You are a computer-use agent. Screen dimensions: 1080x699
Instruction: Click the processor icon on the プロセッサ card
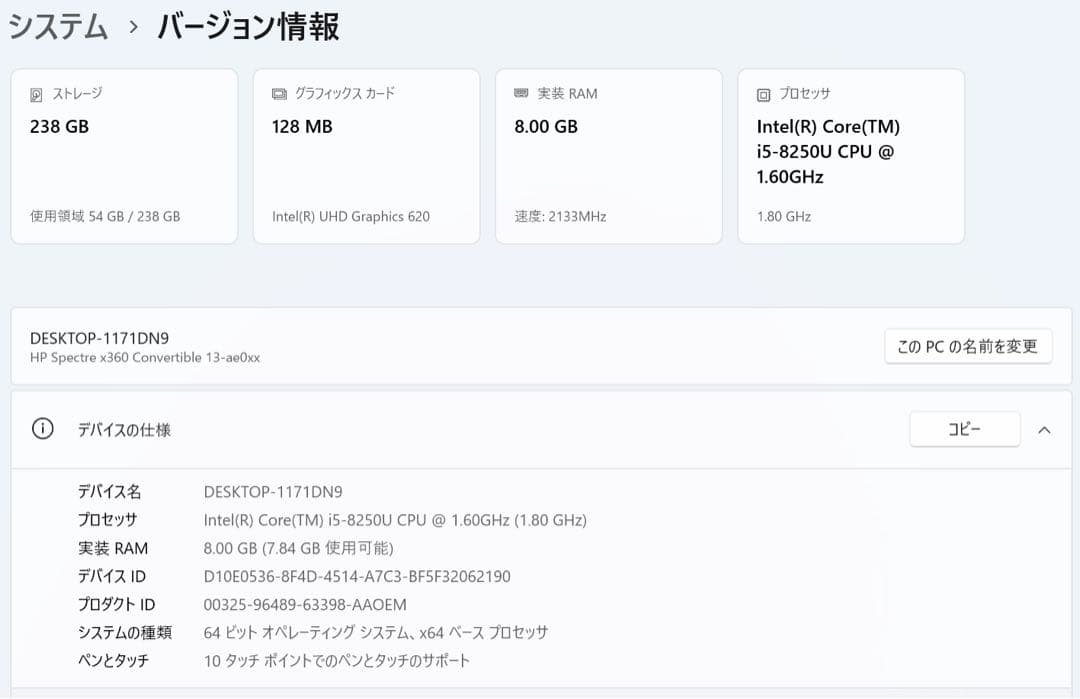click(763, 93)
